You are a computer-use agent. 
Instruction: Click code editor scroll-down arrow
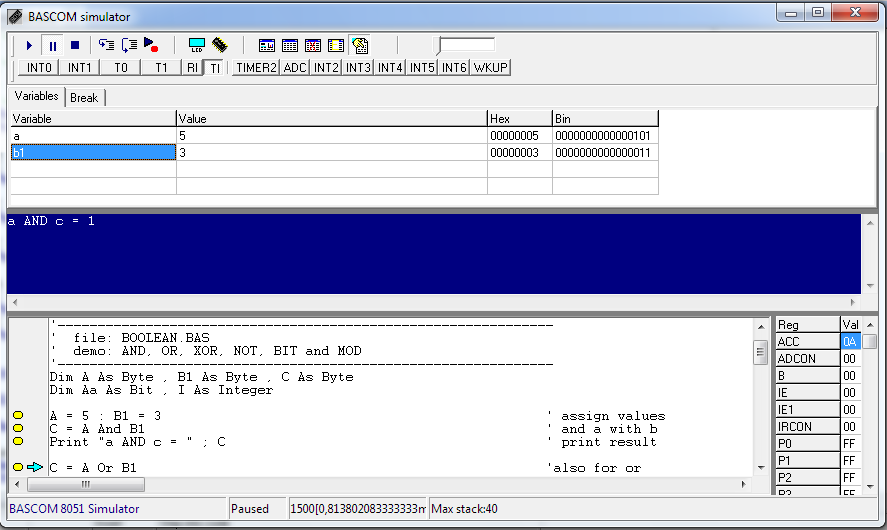761,468
